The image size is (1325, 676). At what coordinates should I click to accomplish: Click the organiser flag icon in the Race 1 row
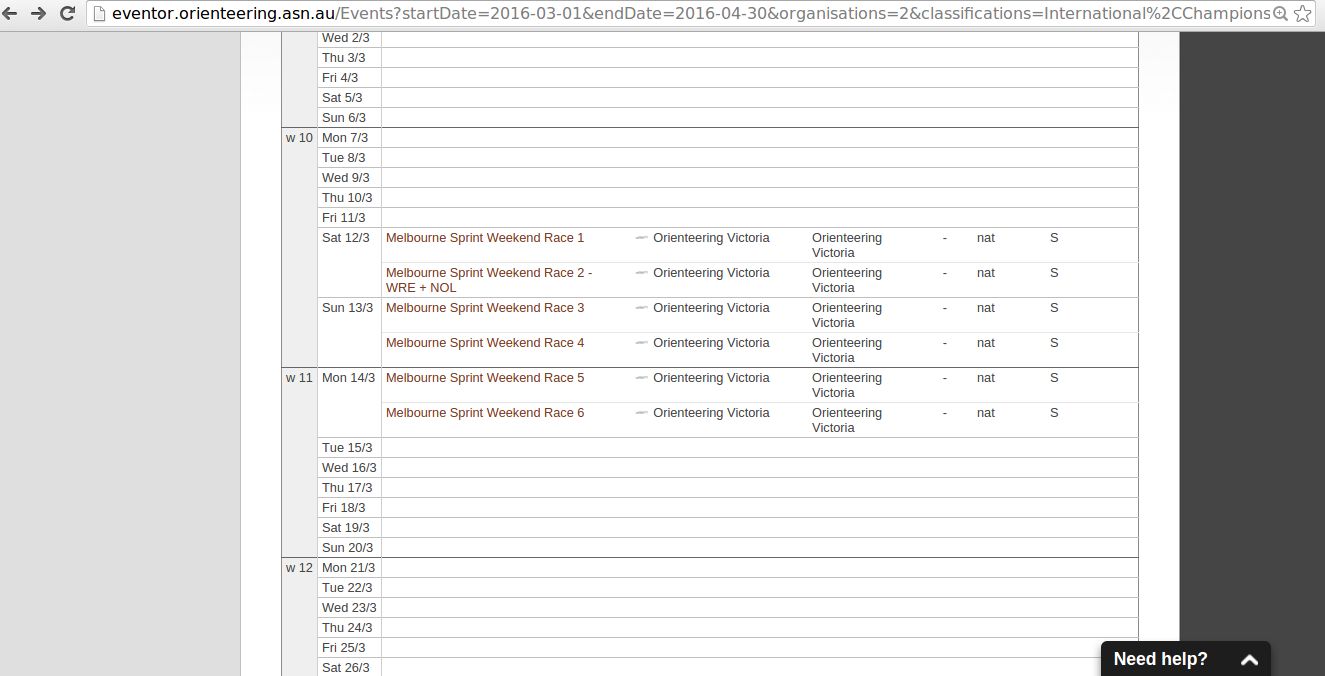642,238
